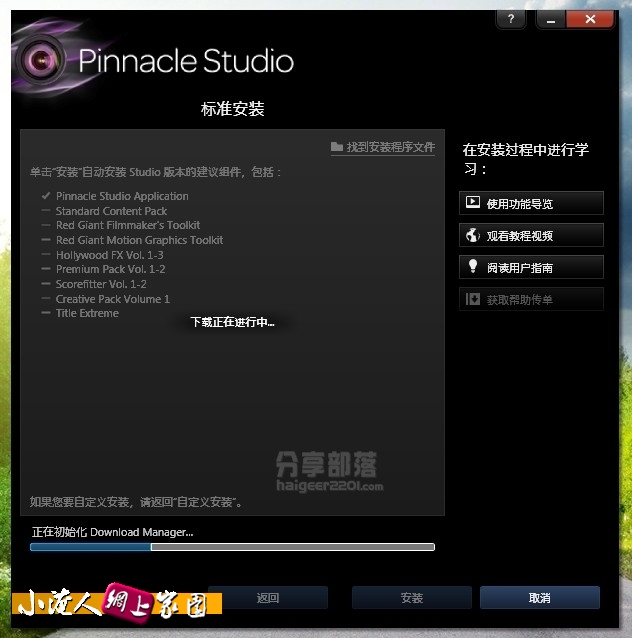Click the checkmark beside Pinnacle Studio Application
The height and width of the screenshot is (638, 632).
click(x=46, y=196)
